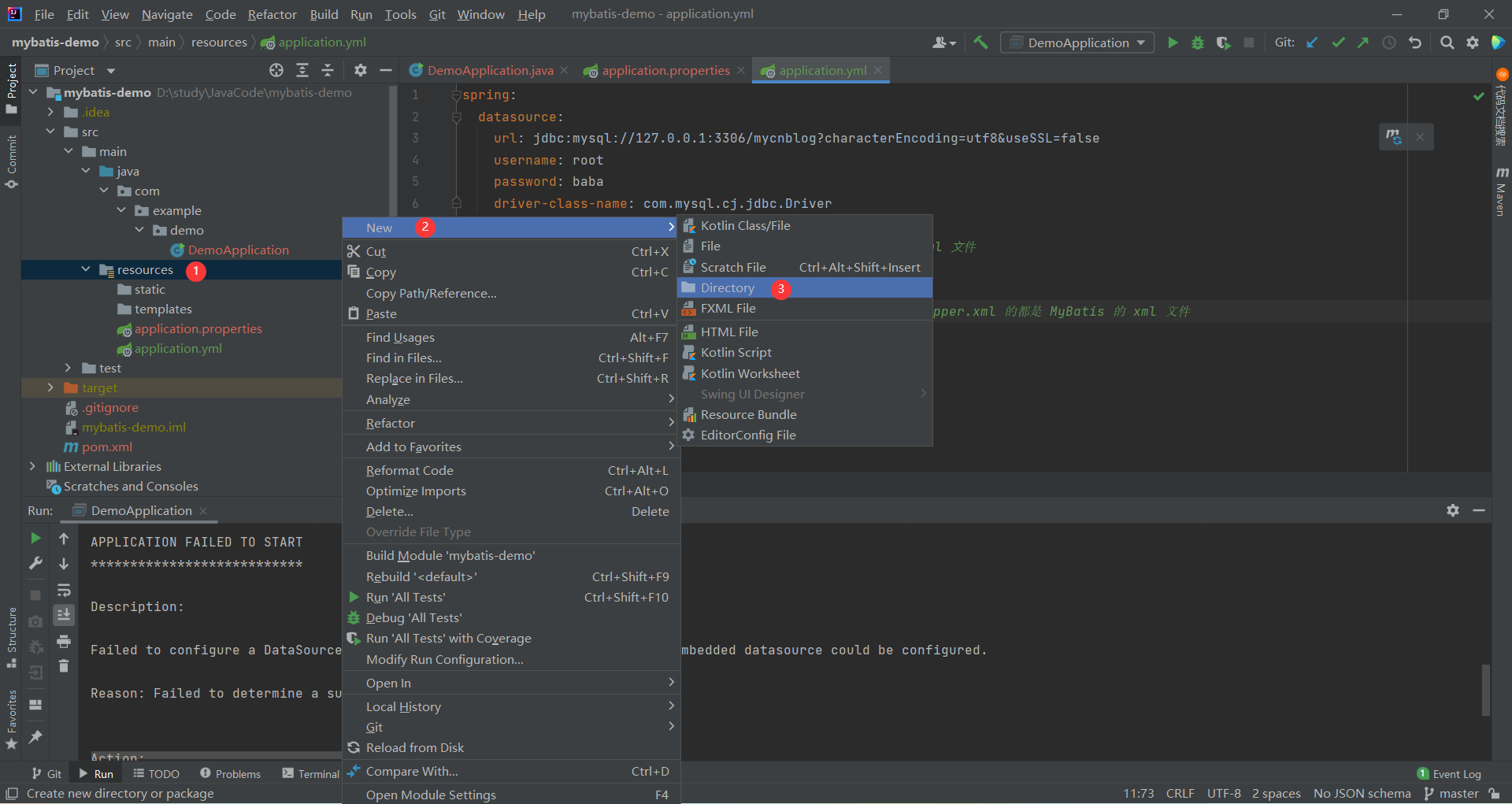Expand the .idea folder
Image resolution: width=1512 pixels, height=804 pixels.
coord(50,112)
